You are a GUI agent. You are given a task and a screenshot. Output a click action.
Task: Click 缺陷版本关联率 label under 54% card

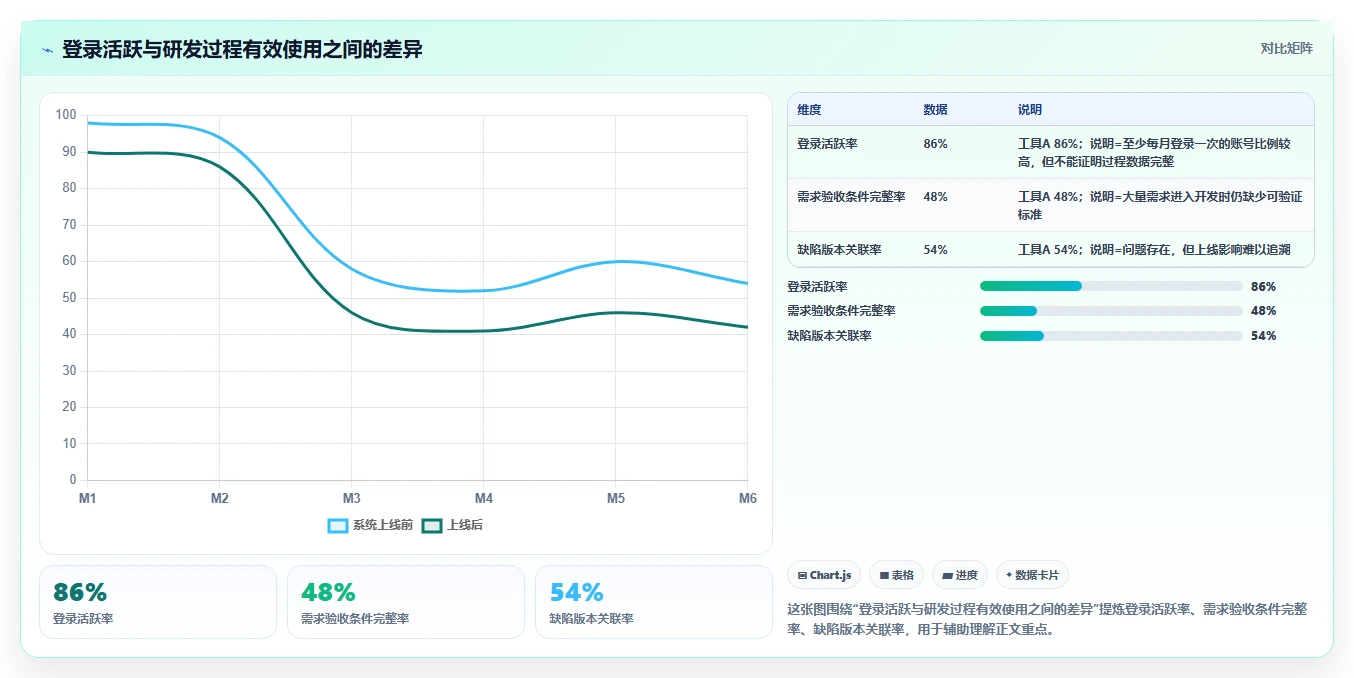591,619
